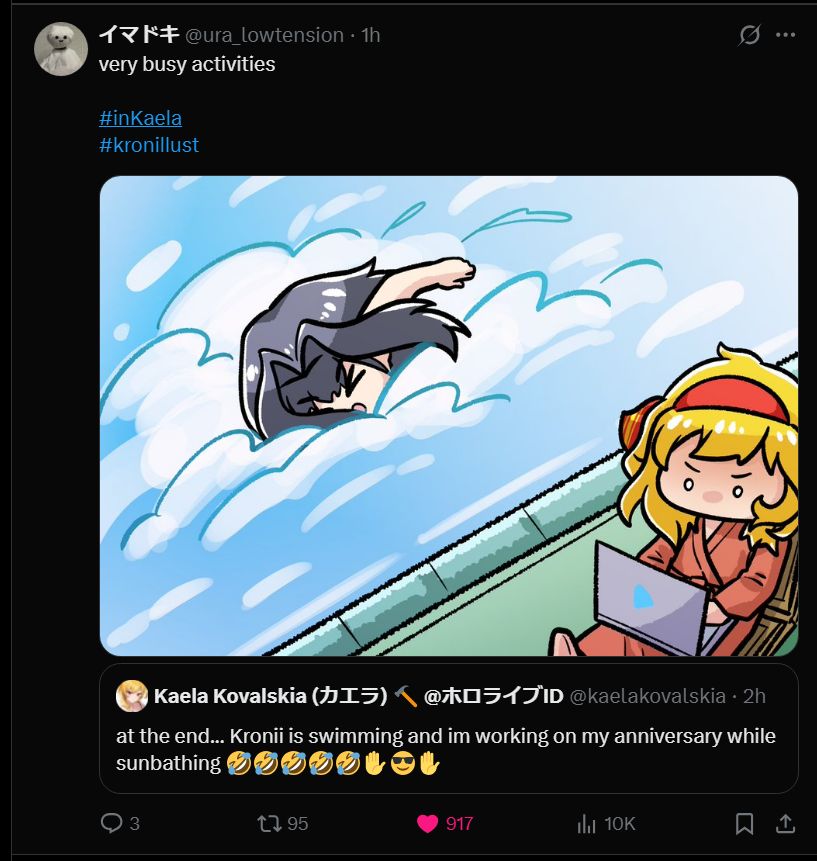This screenshot has width=817, height=861.
Task: Open イマドキ's profile picture
Action: point(61,49)
